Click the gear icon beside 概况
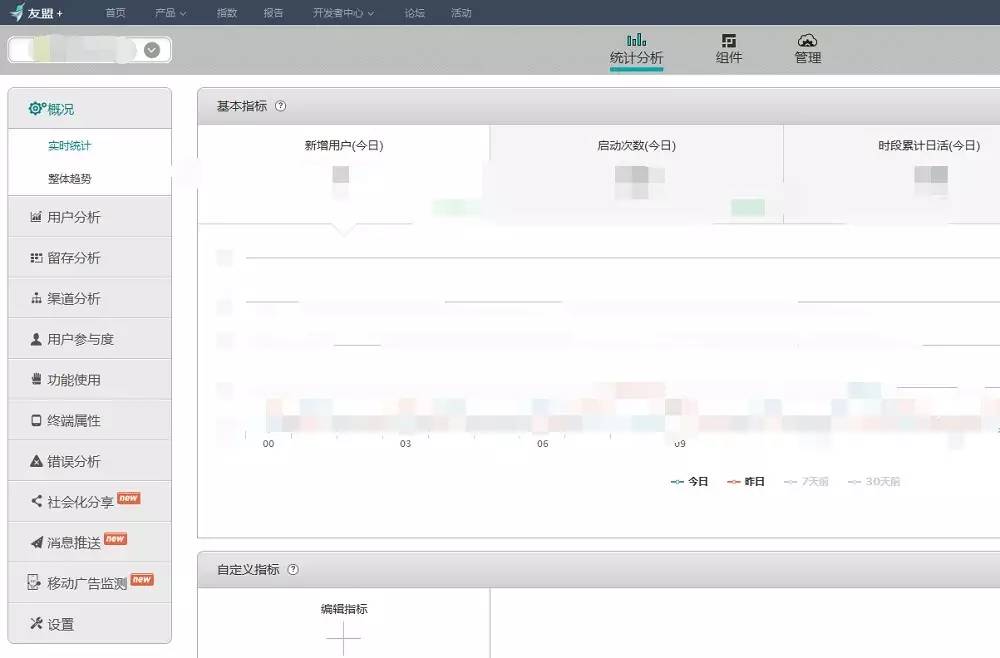This screenshot has height=658, width=1000. pos(37,108)
